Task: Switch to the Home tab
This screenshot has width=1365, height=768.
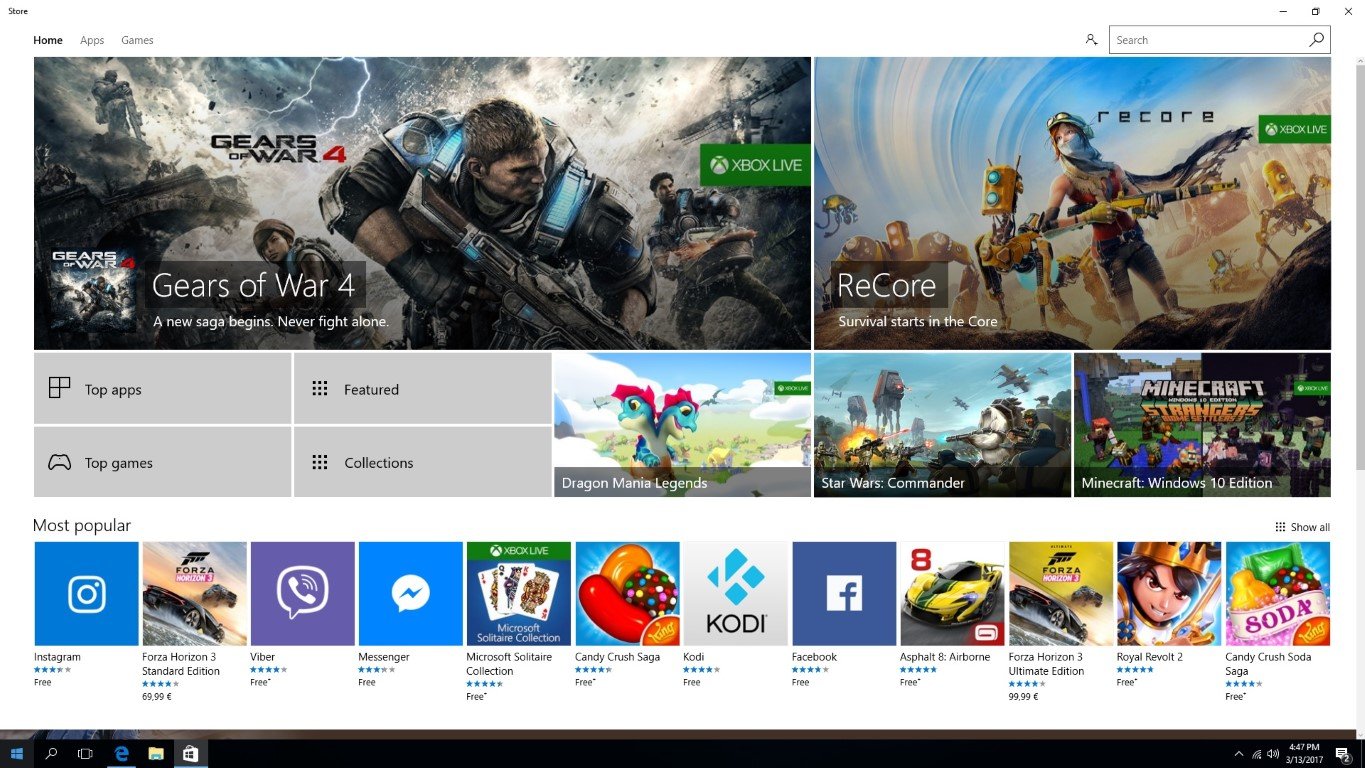Action: [48, 40]
